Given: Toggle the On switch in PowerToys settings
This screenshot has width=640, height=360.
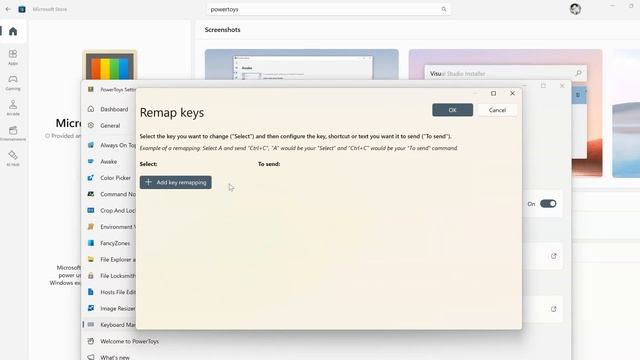Looking at the screenshot, I should [x=548, y=204].
